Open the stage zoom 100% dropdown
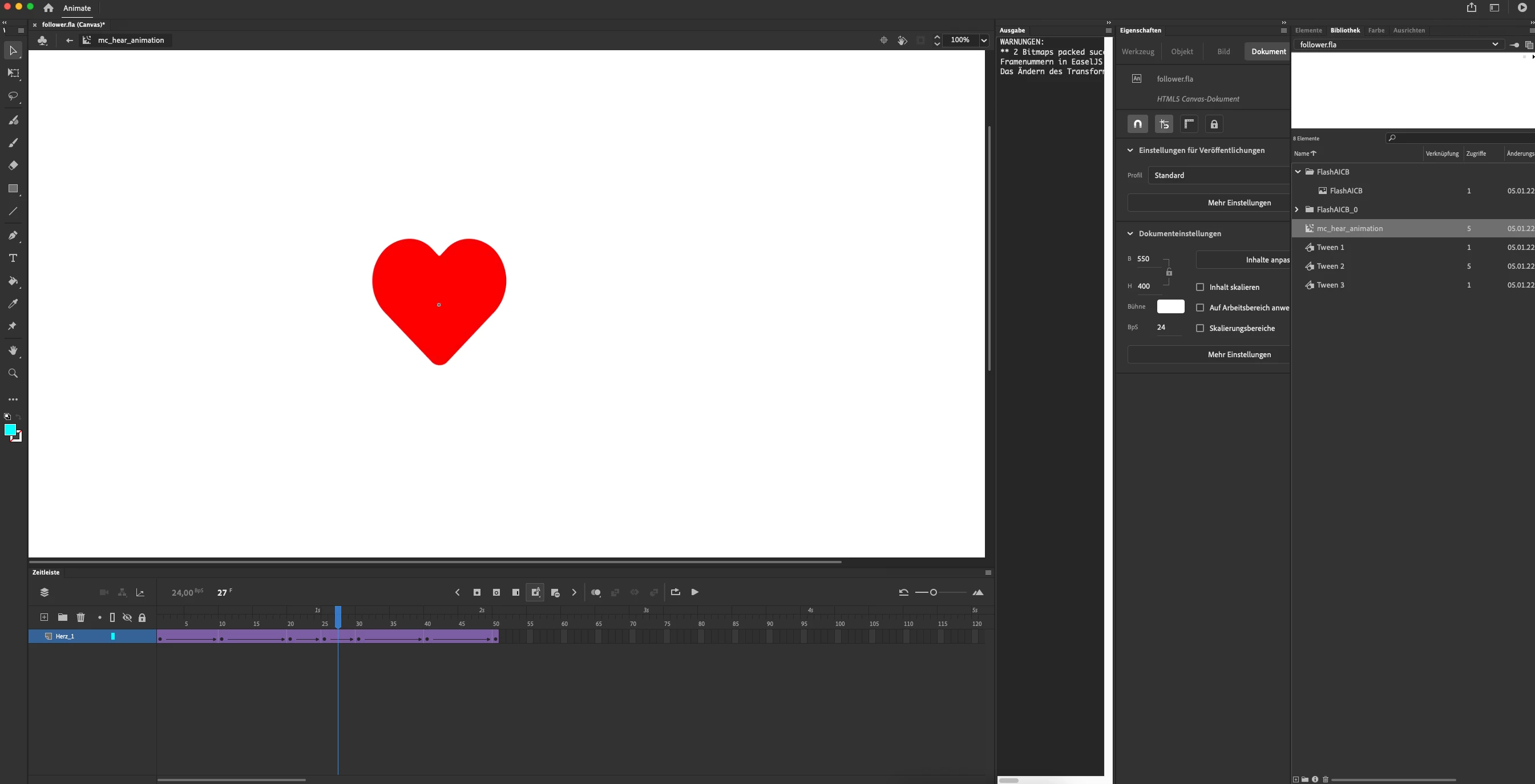This screenshot has width=1535, height=784. 984,41
